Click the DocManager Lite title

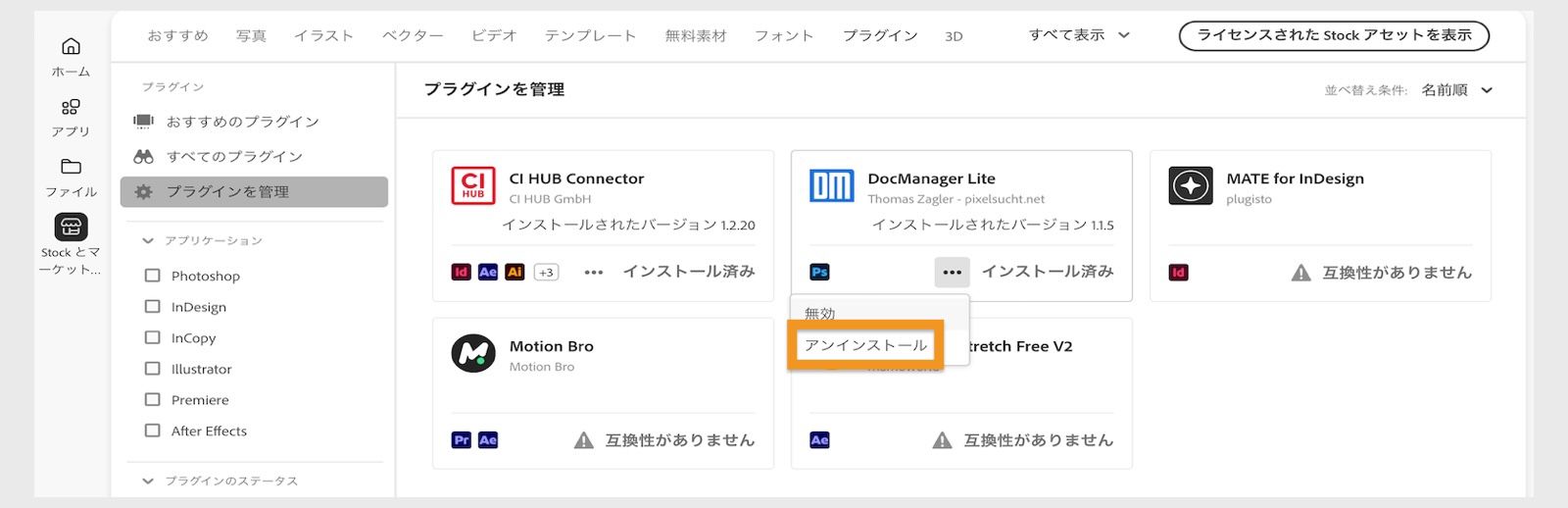tap(931, 178)
